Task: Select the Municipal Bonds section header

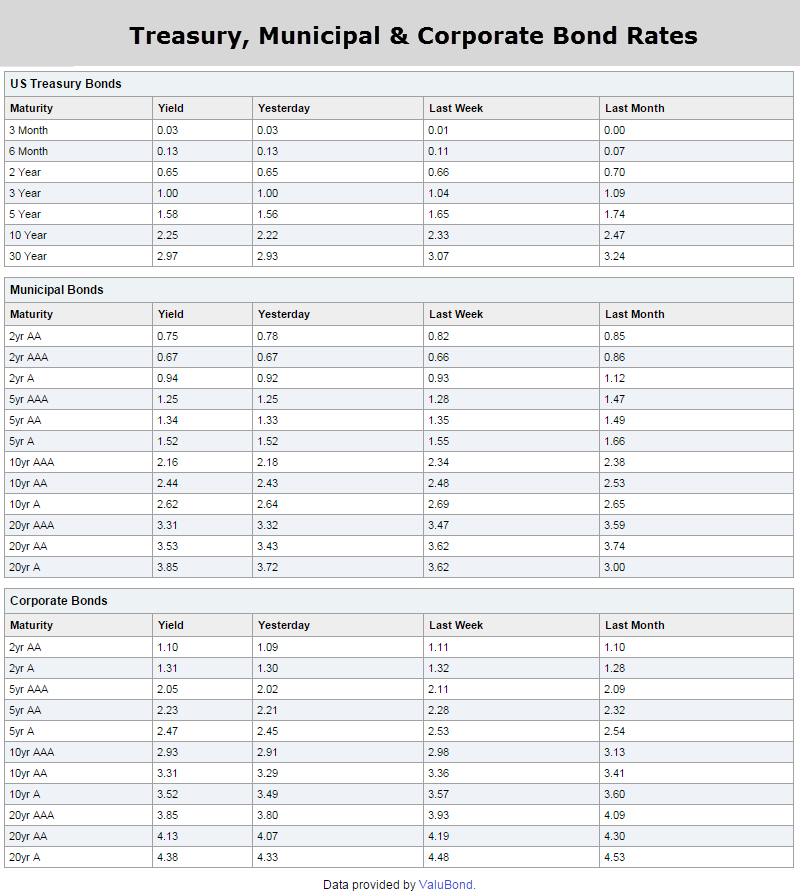Action: tap(57, 290)
